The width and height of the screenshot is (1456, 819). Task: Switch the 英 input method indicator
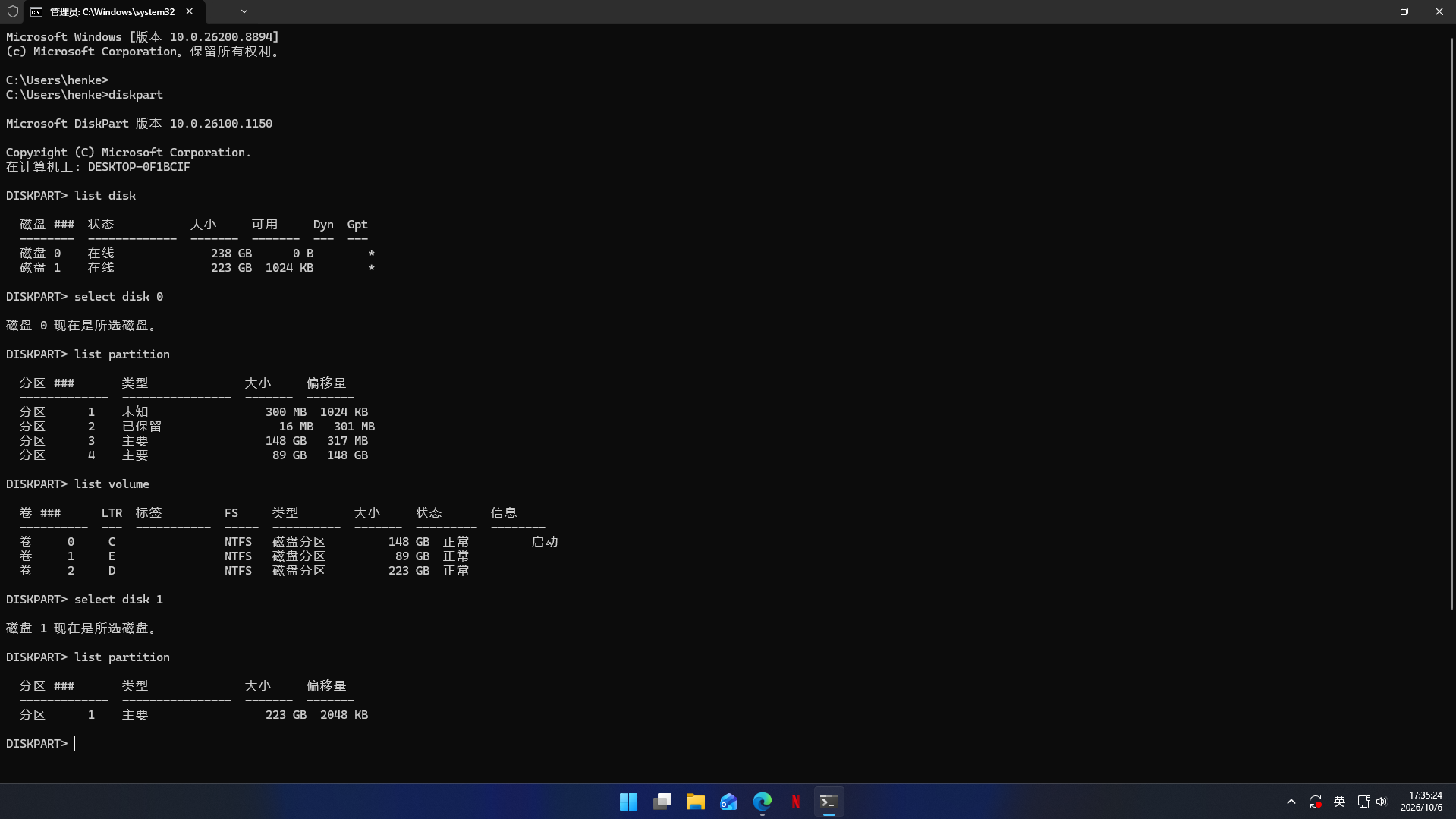[1339, 802]
